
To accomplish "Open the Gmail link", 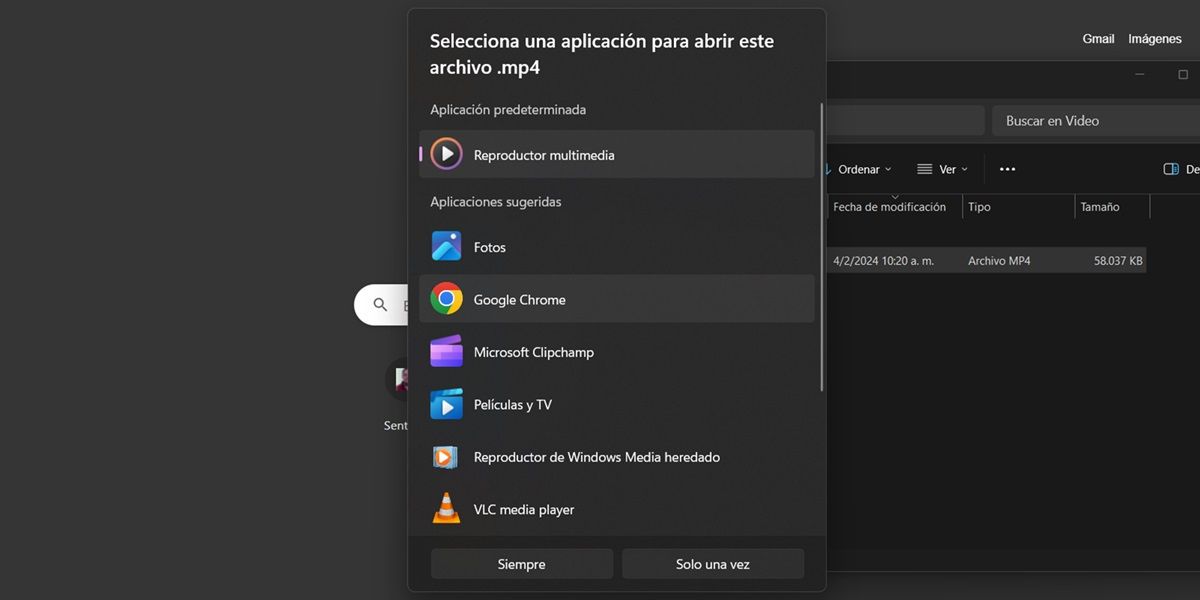I will coord(1098,39).
